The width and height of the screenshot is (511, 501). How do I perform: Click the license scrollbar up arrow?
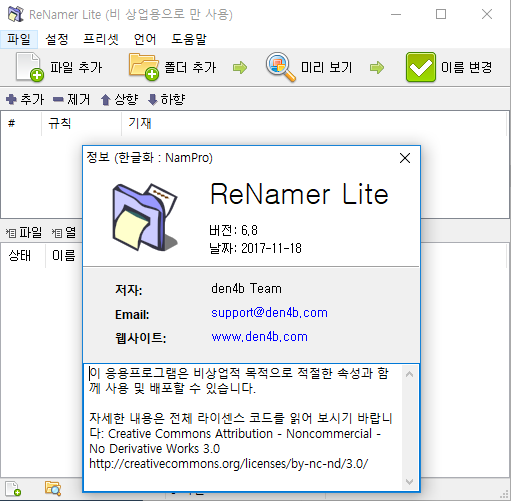point(410,374)
